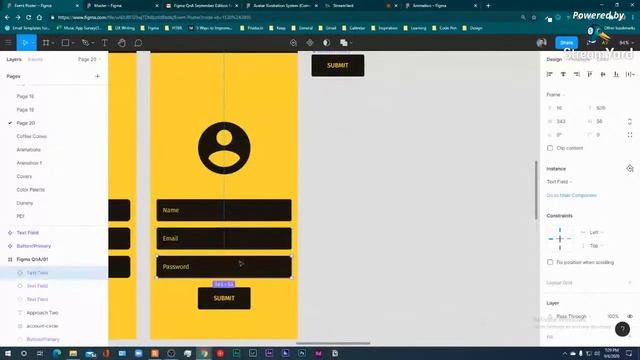This screenshot has height=360, width=640.
Task: Select the account-circle layer
Action: [x=42, y=326]
